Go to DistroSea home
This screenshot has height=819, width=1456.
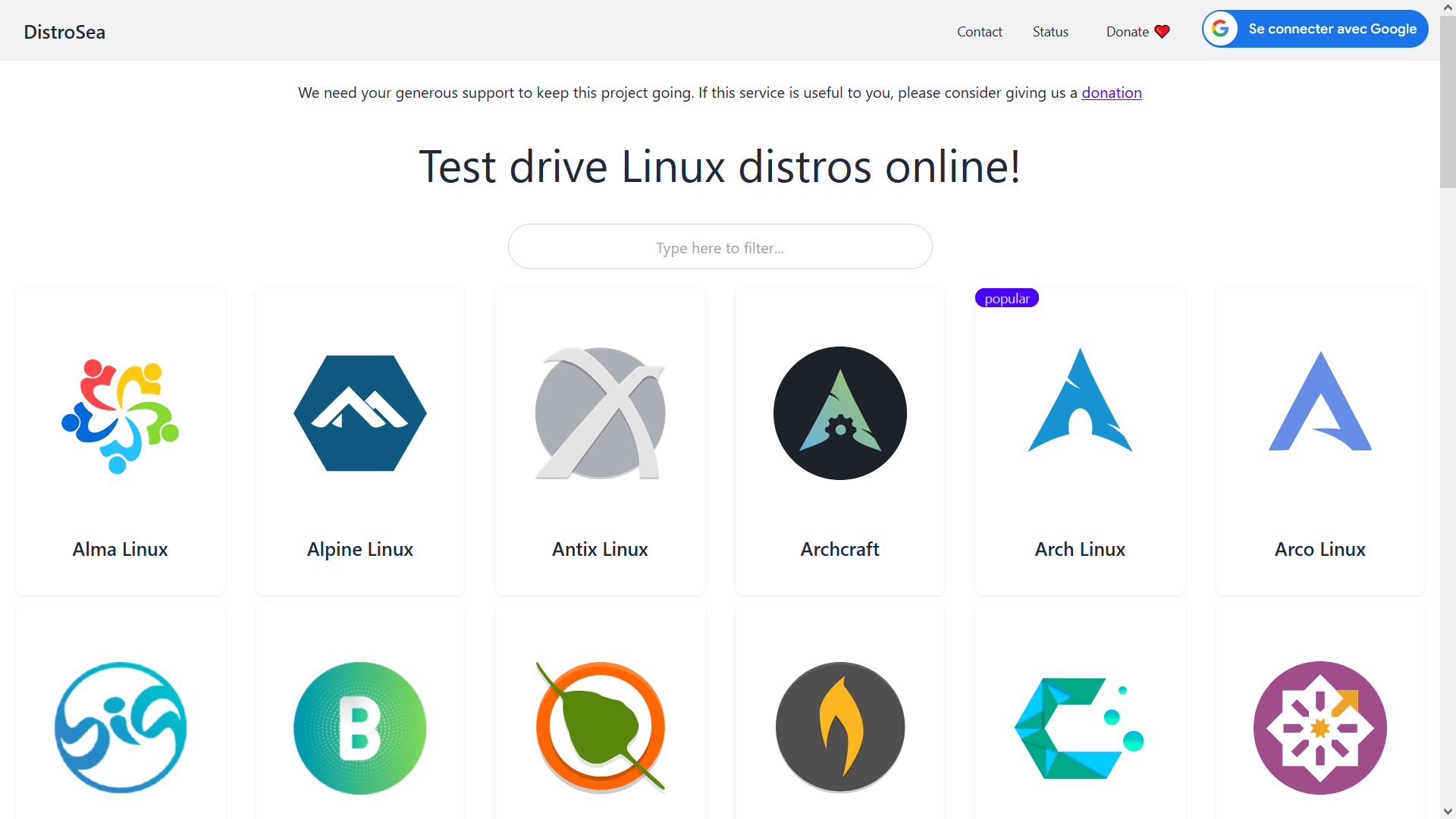(x=64, y=32)
